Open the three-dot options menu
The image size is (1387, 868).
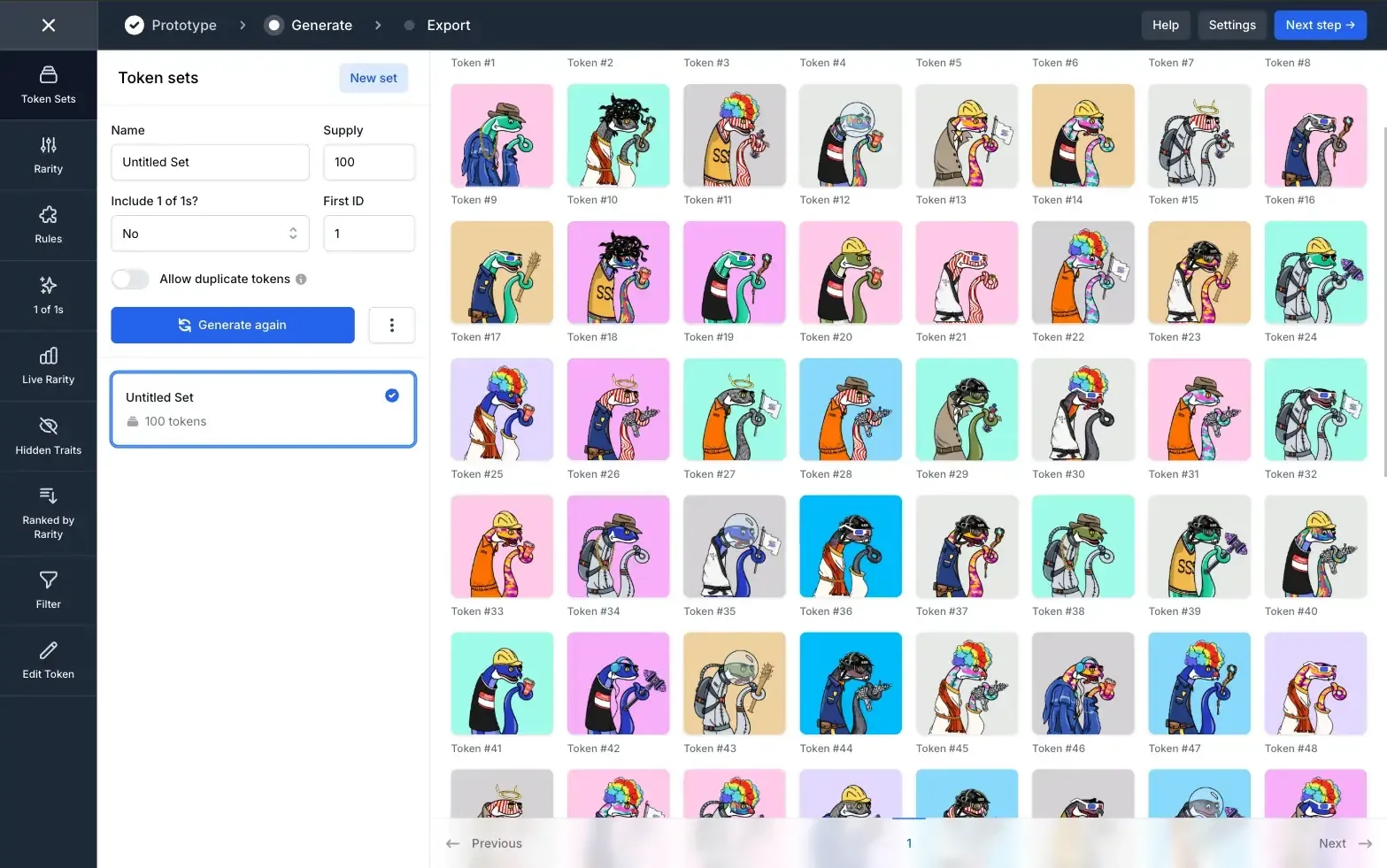[392, 325]
